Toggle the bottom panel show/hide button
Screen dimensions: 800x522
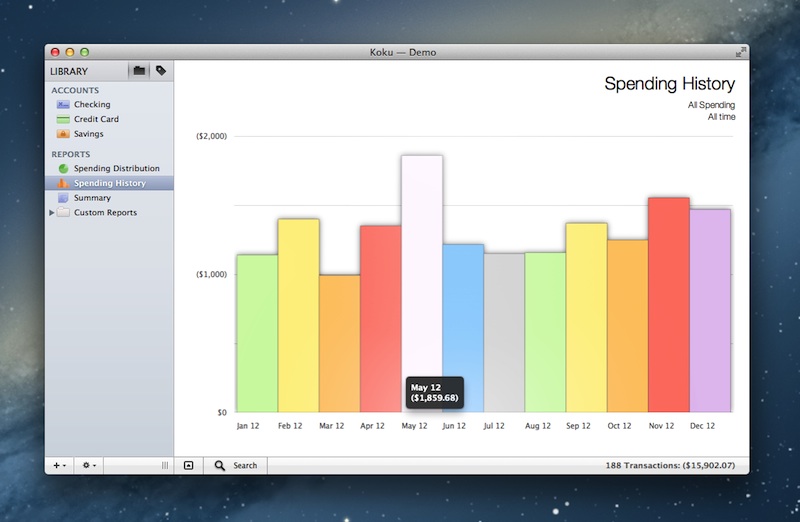pos(188,465)
